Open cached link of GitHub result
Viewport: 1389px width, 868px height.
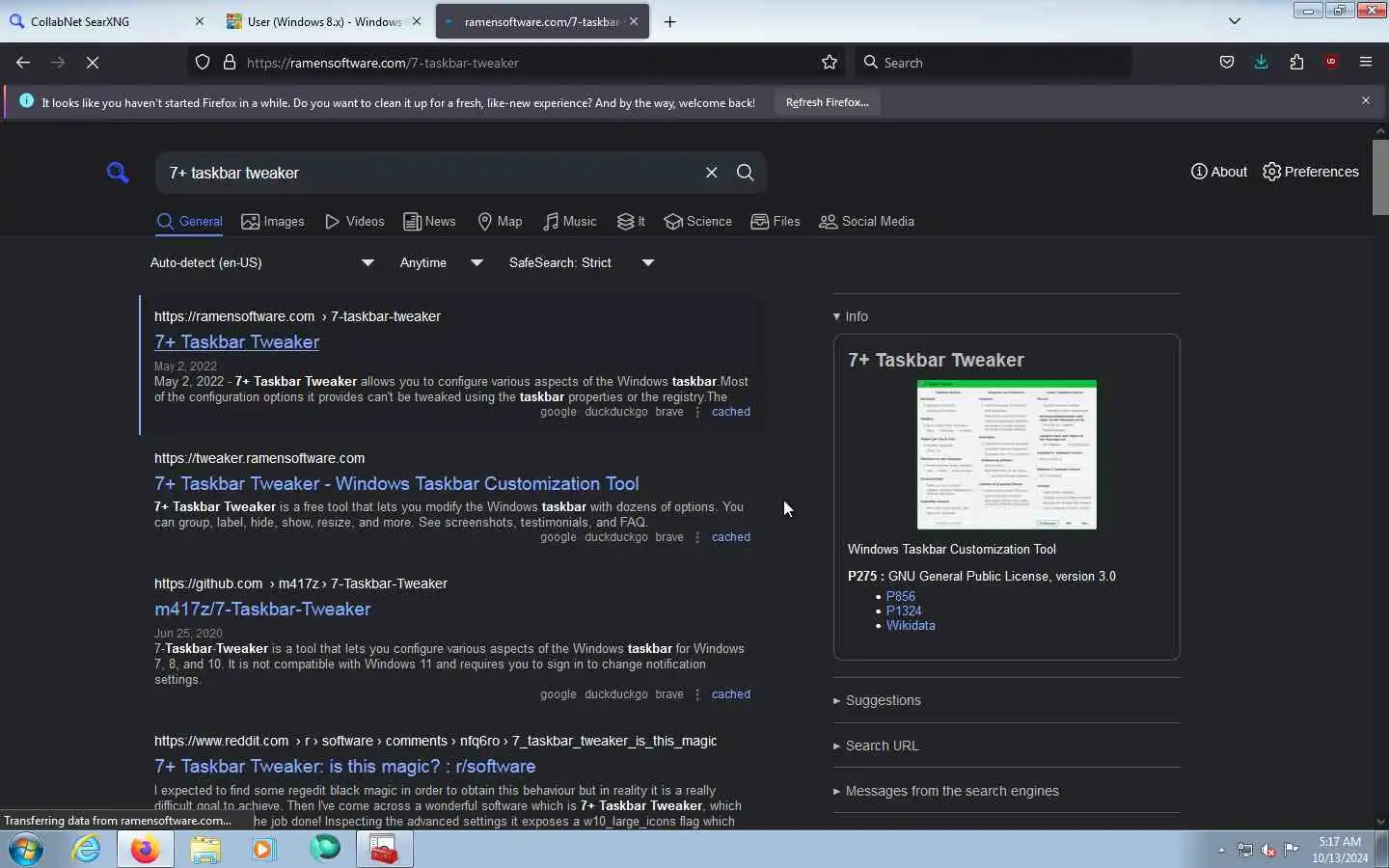click(x=731, y=694)
